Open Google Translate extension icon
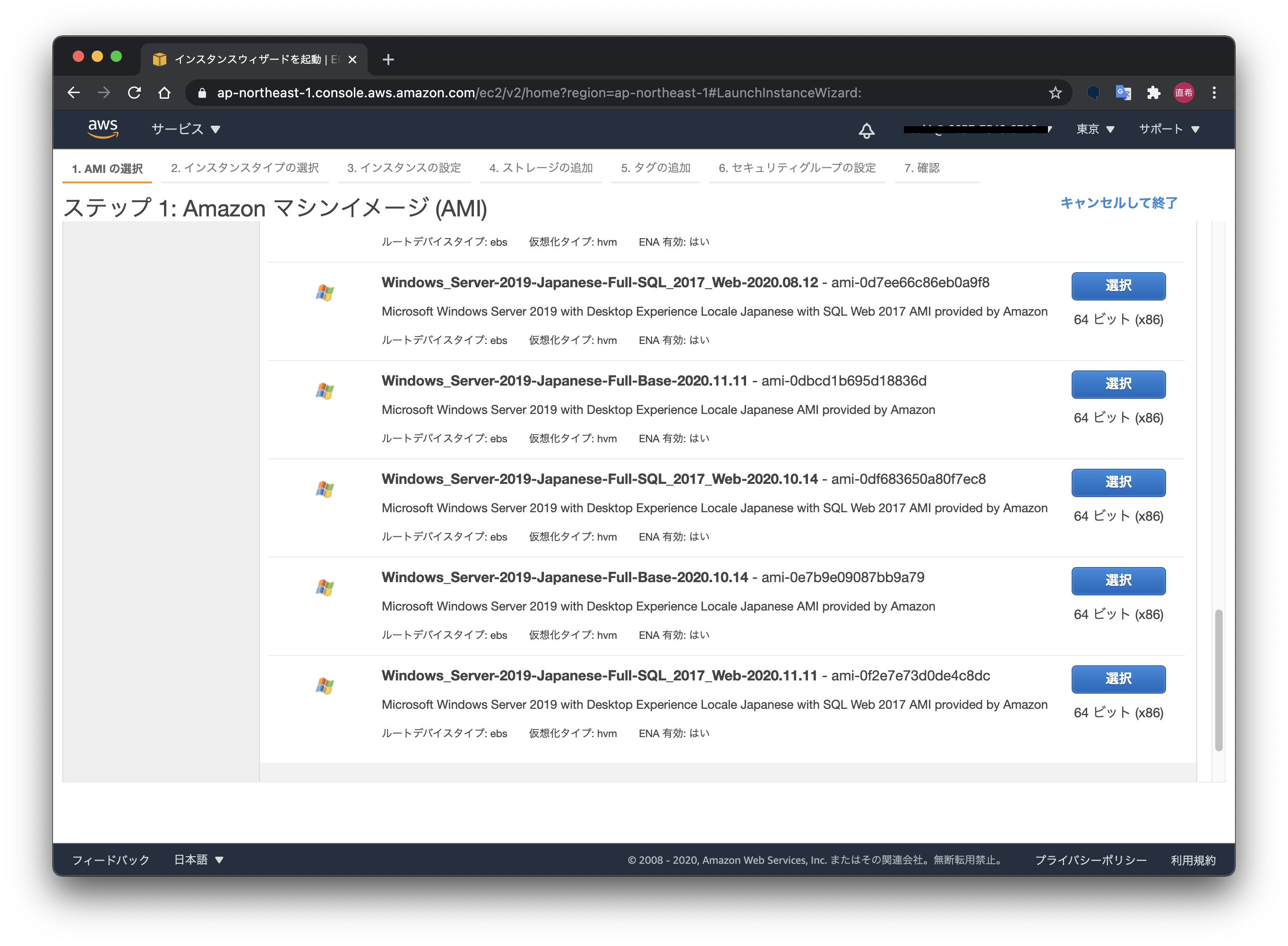The width and height of the screenshot is (1288, 946). (1123, 93)
